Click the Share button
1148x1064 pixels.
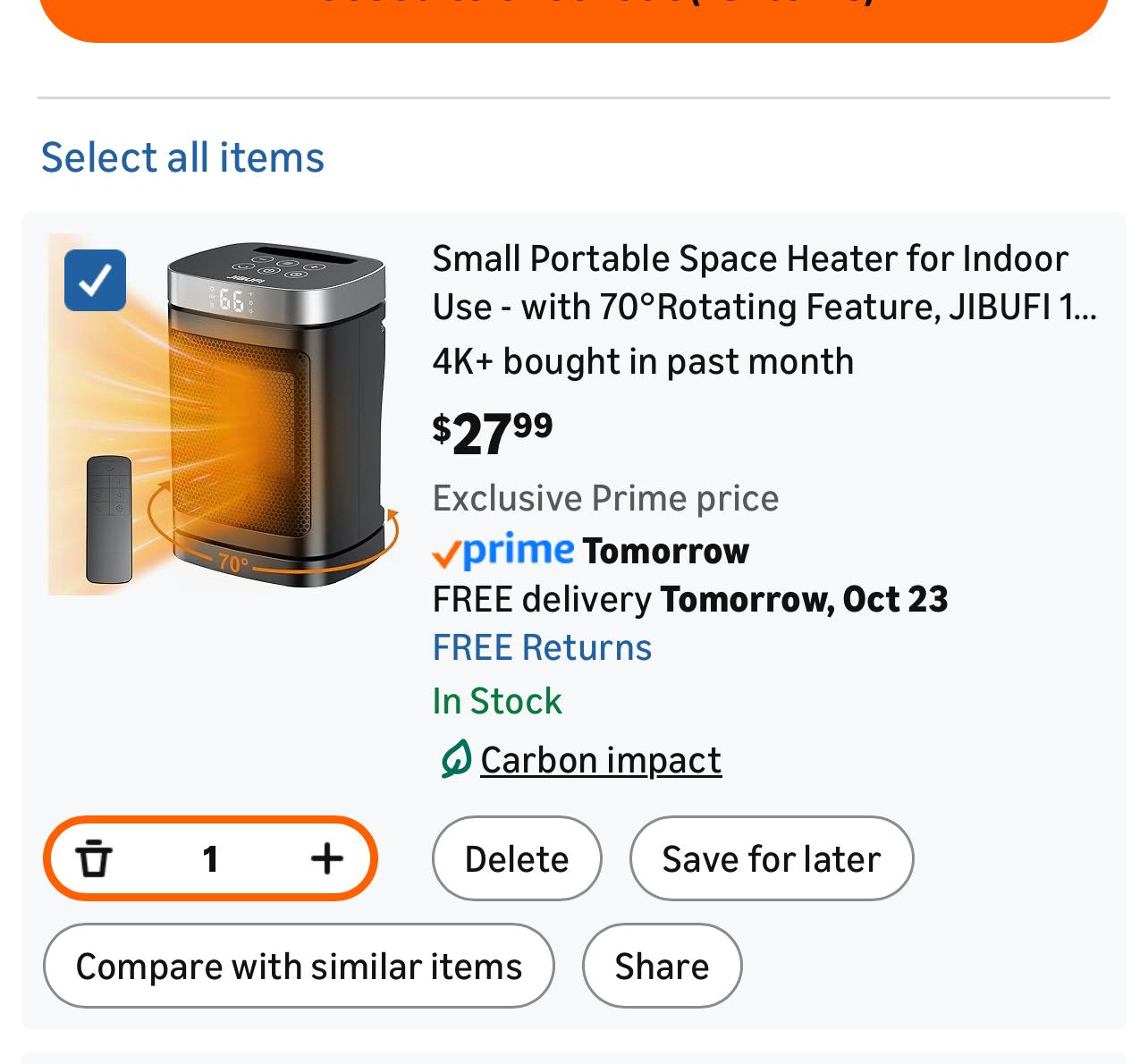click(661, 966)
